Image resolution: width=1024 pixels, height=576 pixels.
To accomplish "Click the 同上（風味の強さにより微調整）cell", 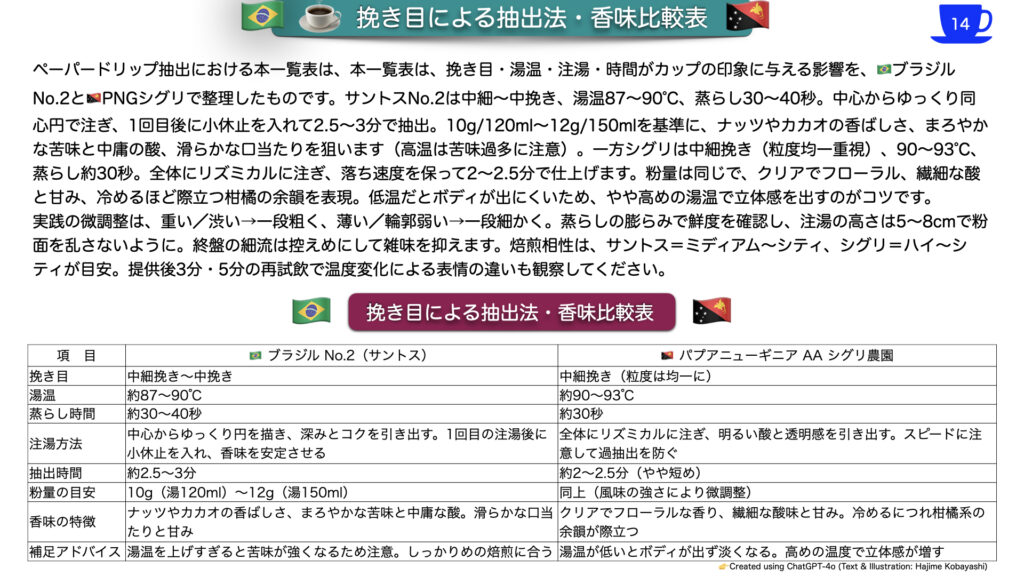I will pyautogui.click(x=777, y=492).
